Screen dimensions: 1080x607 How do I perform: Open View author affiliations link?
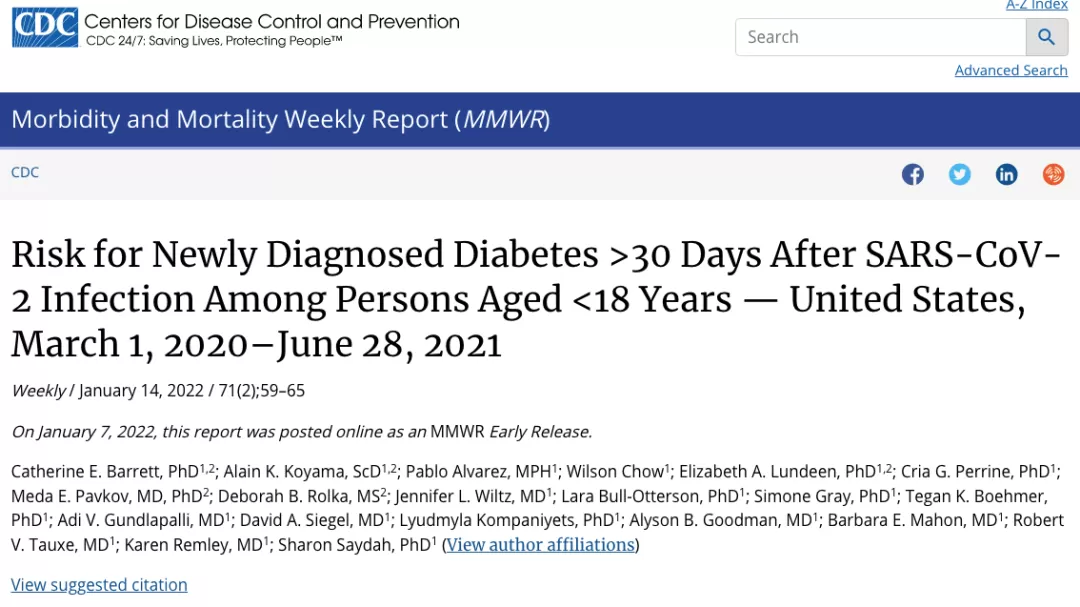click(x=541, y=545)
